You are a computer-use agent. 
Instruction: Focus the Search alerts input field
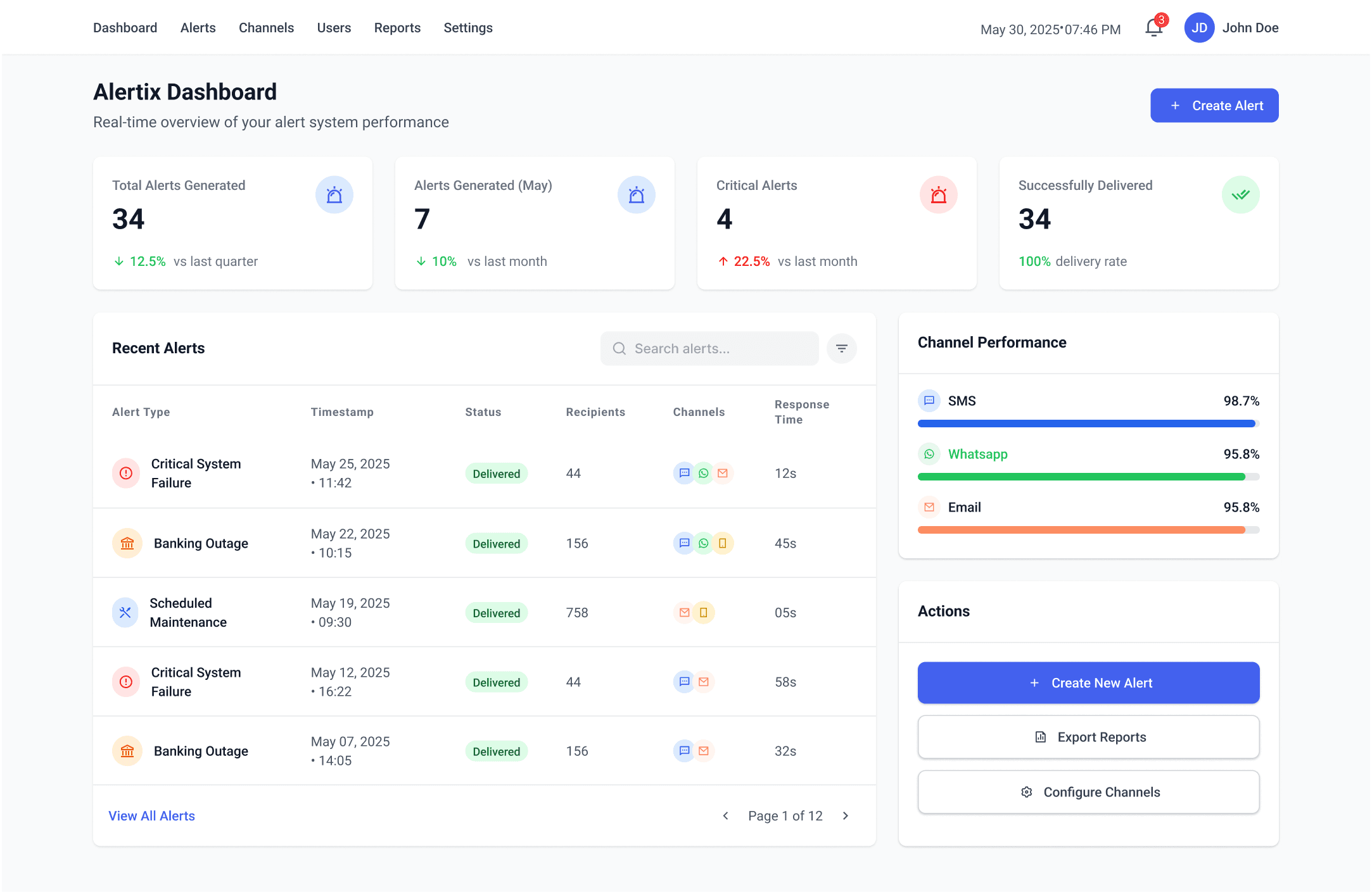click(709, 349)
